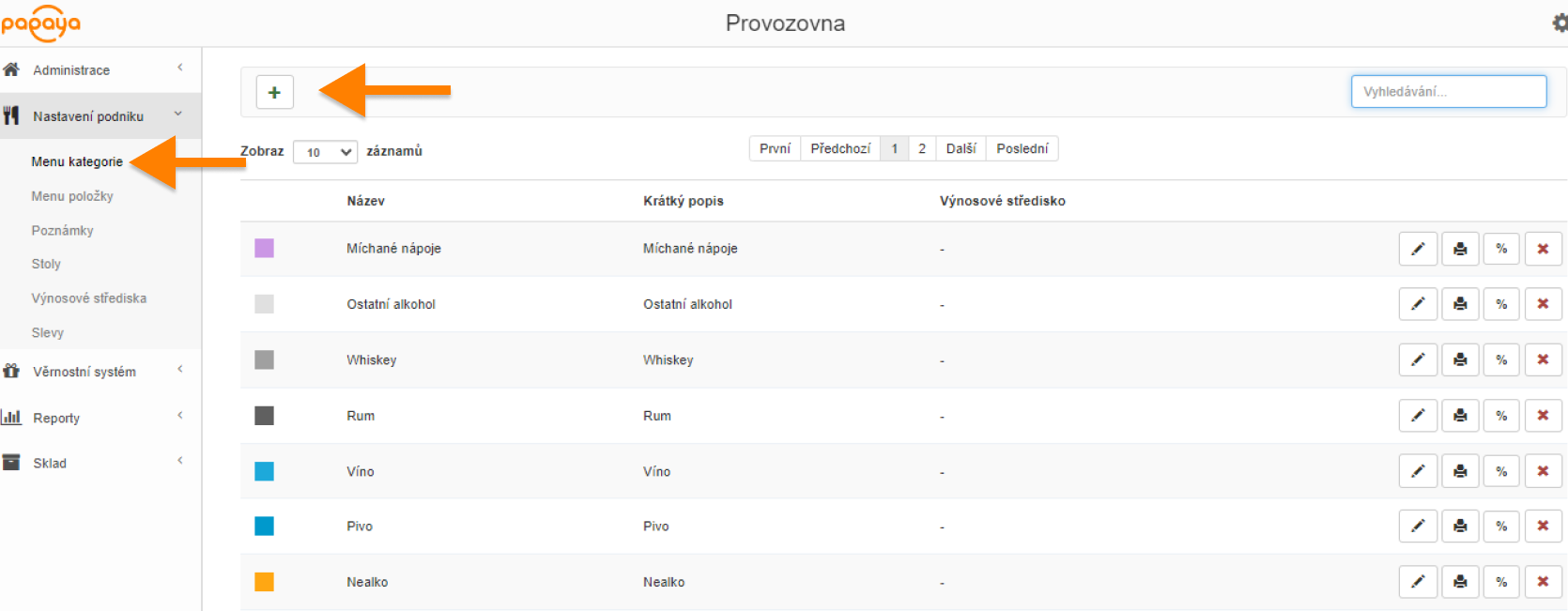The image size is (1568, 611).
Task: Open the records-per-page dropdown
Action: click(x=325, y=152)
